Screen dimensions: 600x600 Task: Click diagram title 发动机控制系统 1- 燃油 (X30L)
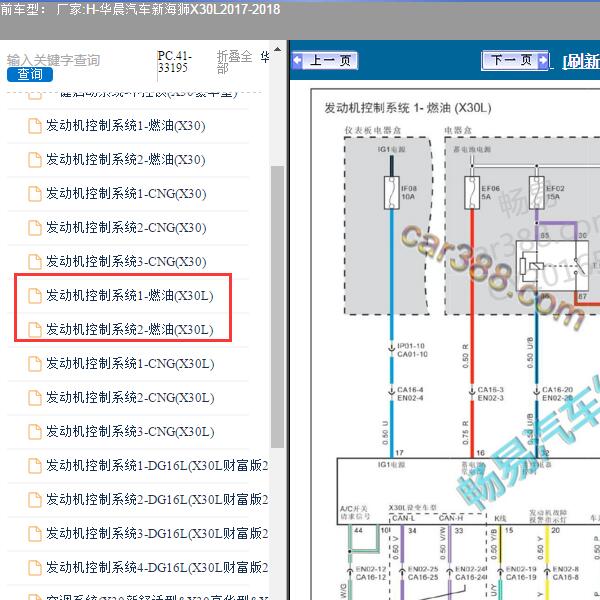(x=408, y=108)
